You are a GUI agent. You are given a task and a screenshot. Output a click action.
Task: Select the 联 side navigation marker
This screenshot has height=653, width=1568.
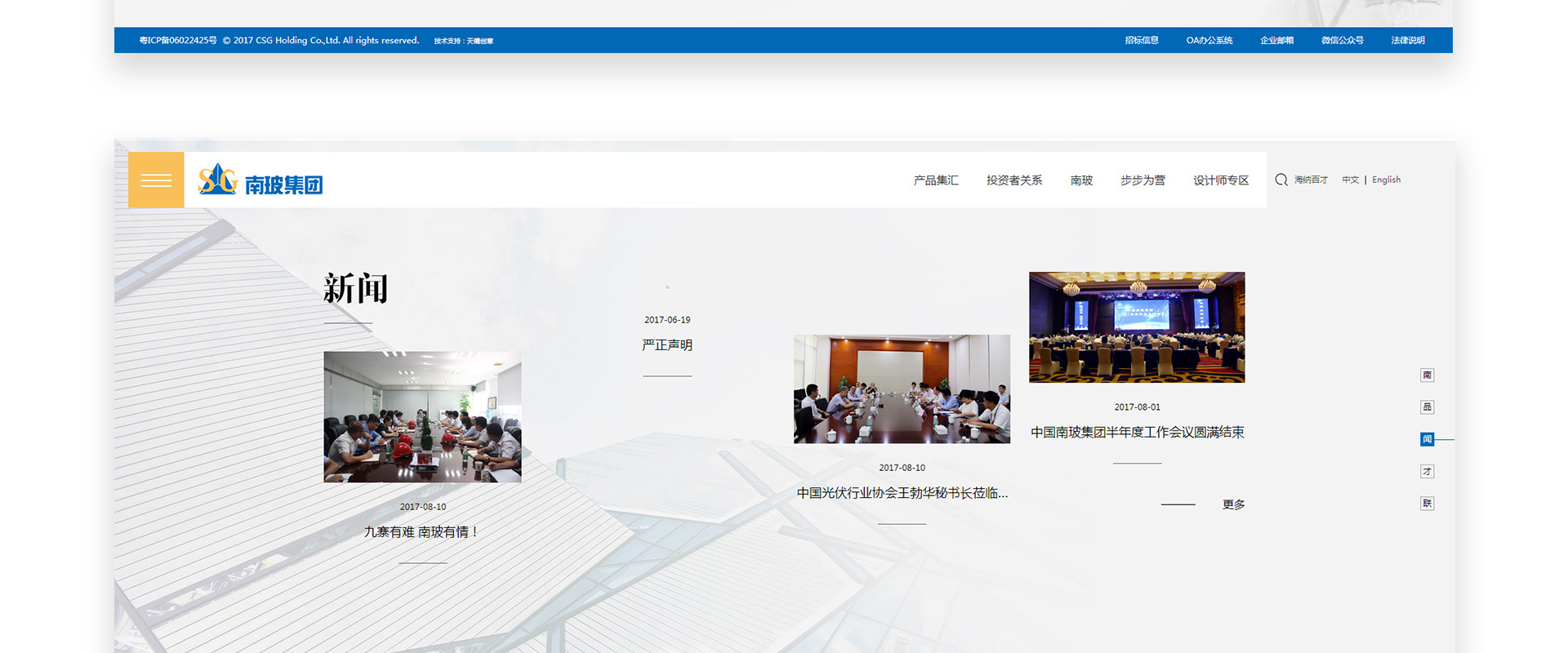[1427, 504]
